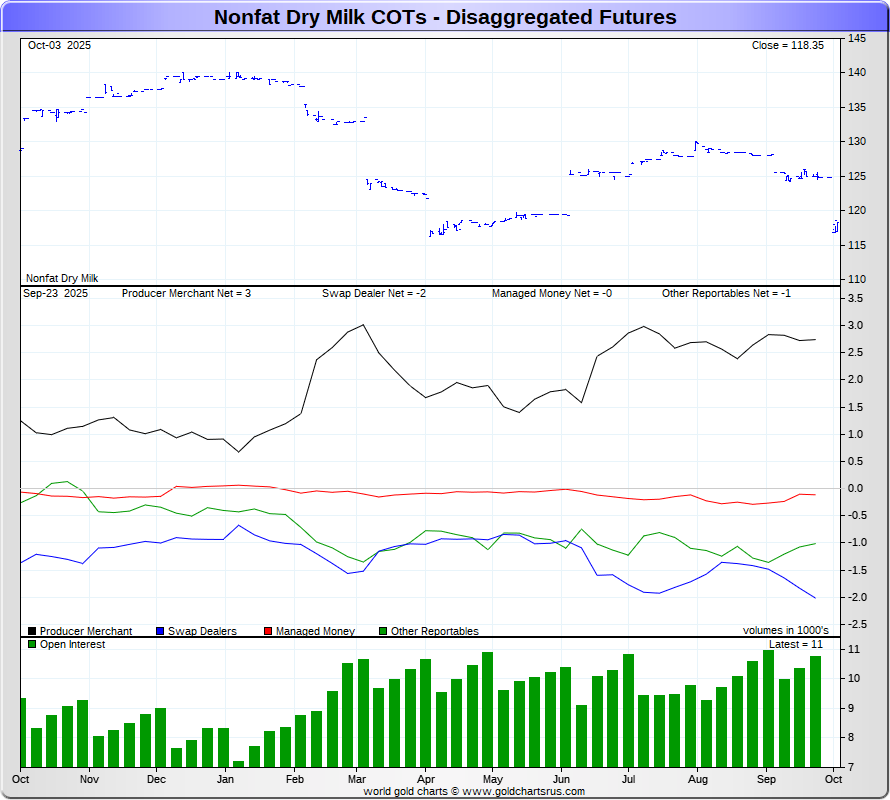
Task: Click the chart title 'Nonfat Dry Milk COTs'
Action: point(445,17)
